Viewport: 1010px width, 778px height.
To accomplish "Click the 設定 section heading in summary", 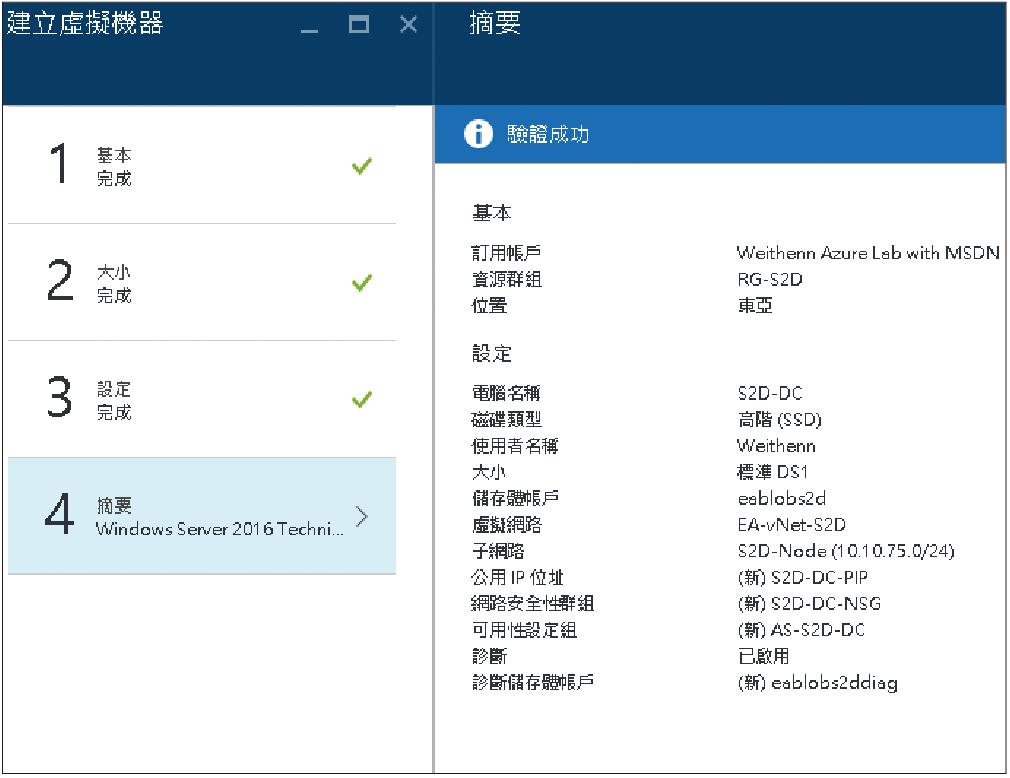I will tap(492, 354).
